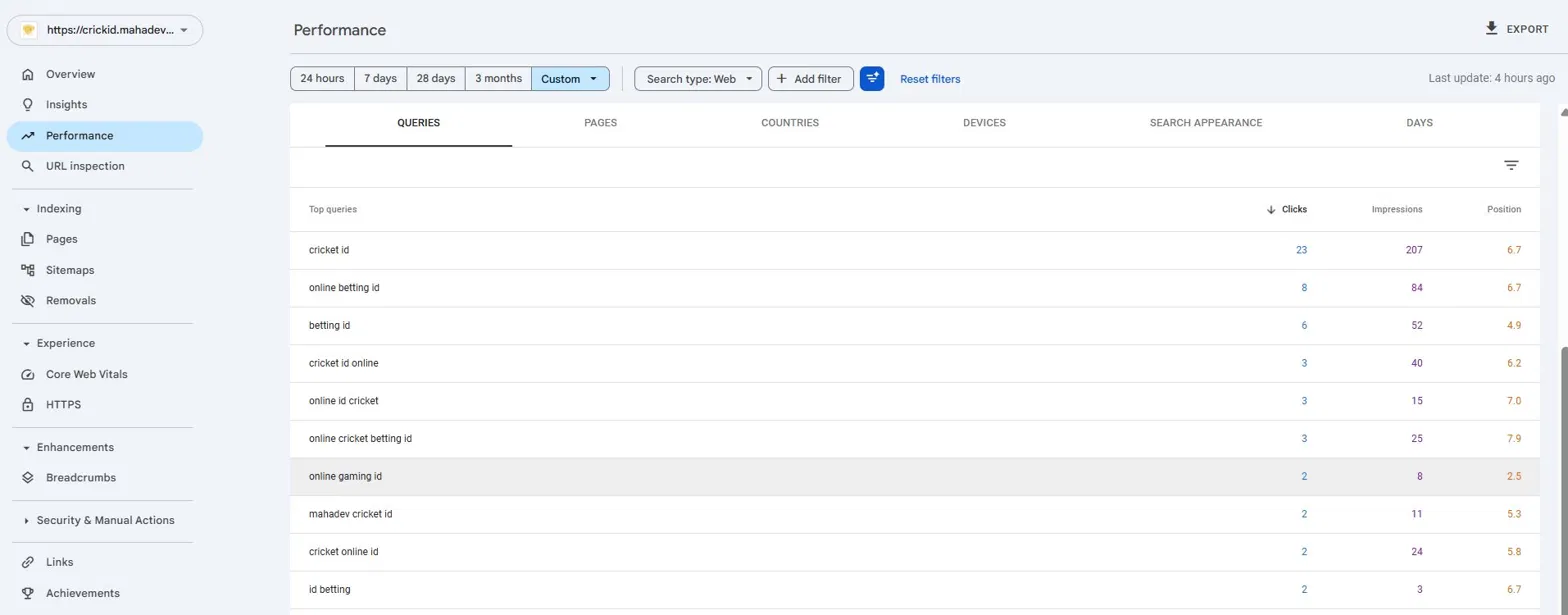Switch to the Search Appearance tab
1568x615 pixels.
(x=1206, y=123)
